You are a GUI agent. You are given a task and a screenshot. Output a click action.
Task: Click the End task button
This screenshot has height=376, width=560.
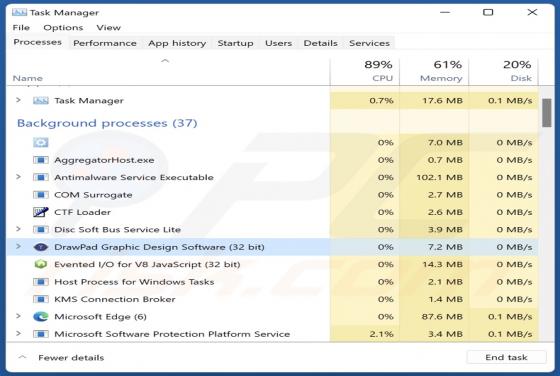[x=506, y=357]
